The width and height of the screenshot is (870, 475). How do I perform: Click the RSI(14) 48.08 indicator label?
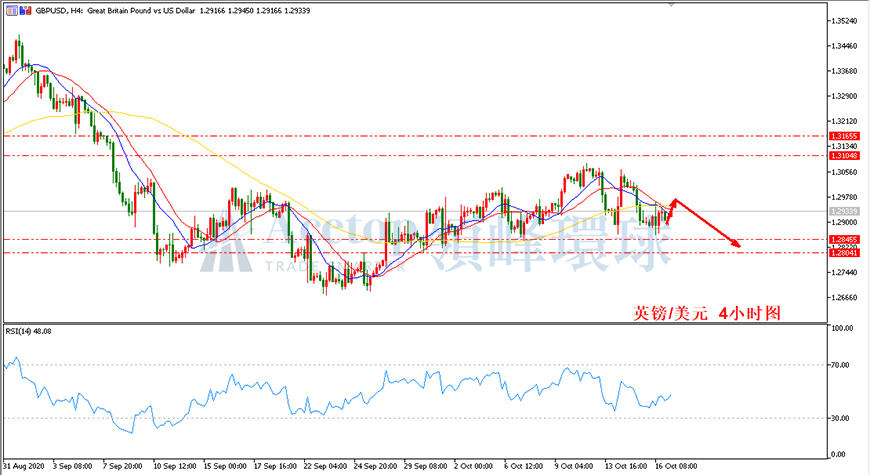click(28, 331)
